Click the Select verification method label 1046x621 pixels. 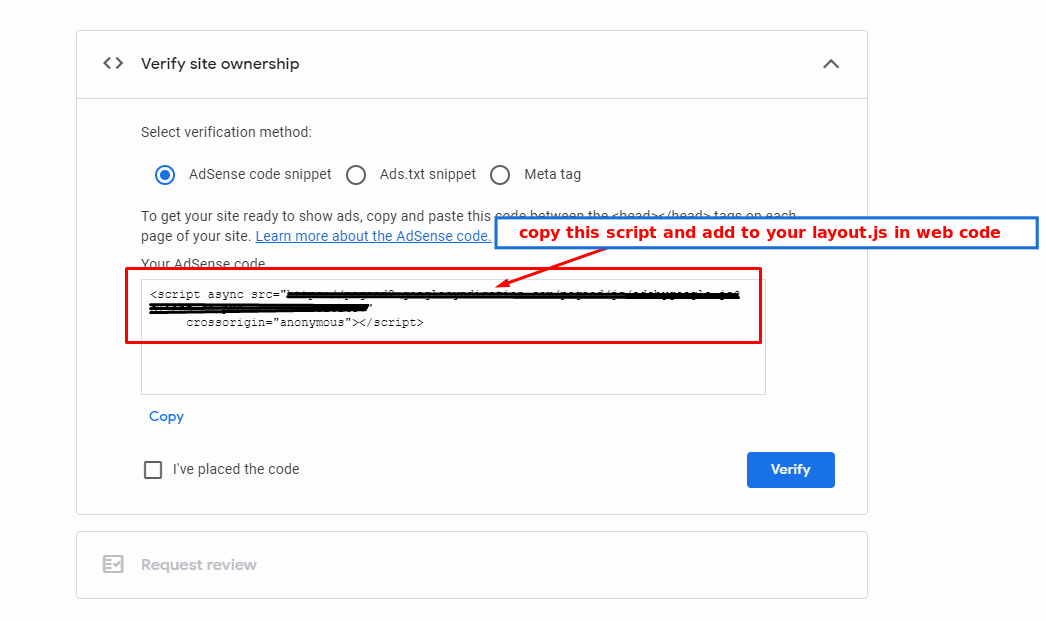click(226, 132)
